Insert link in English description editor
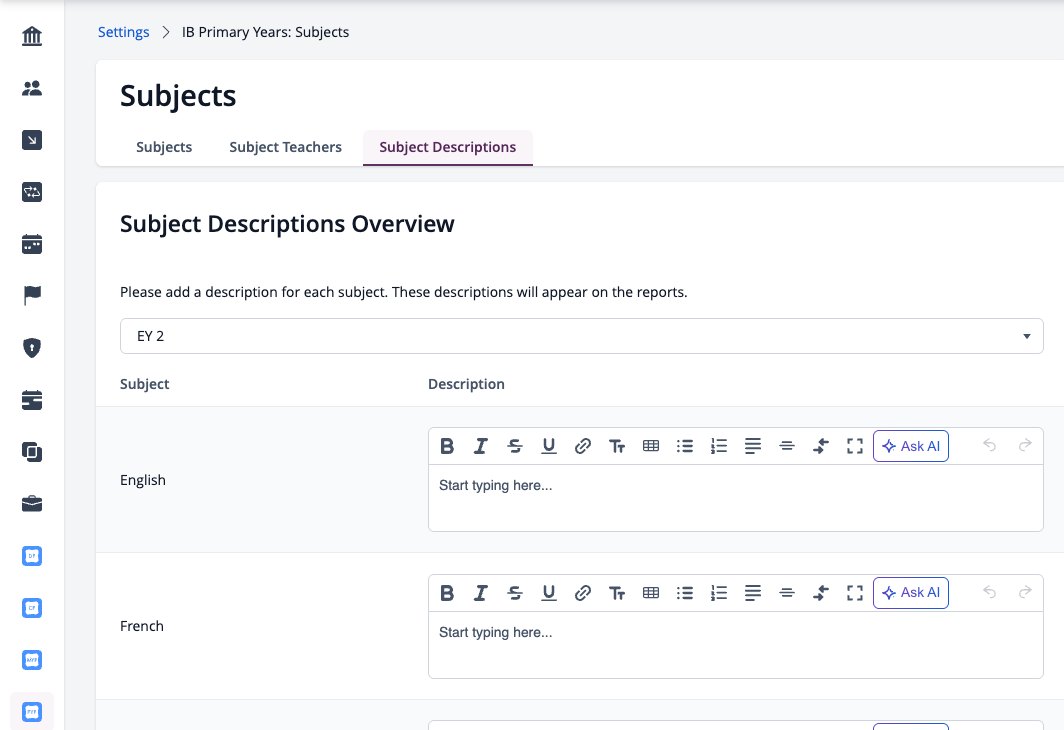This screenshot has height=730, width=1064. pyautogui.click(x=582, y=446)
